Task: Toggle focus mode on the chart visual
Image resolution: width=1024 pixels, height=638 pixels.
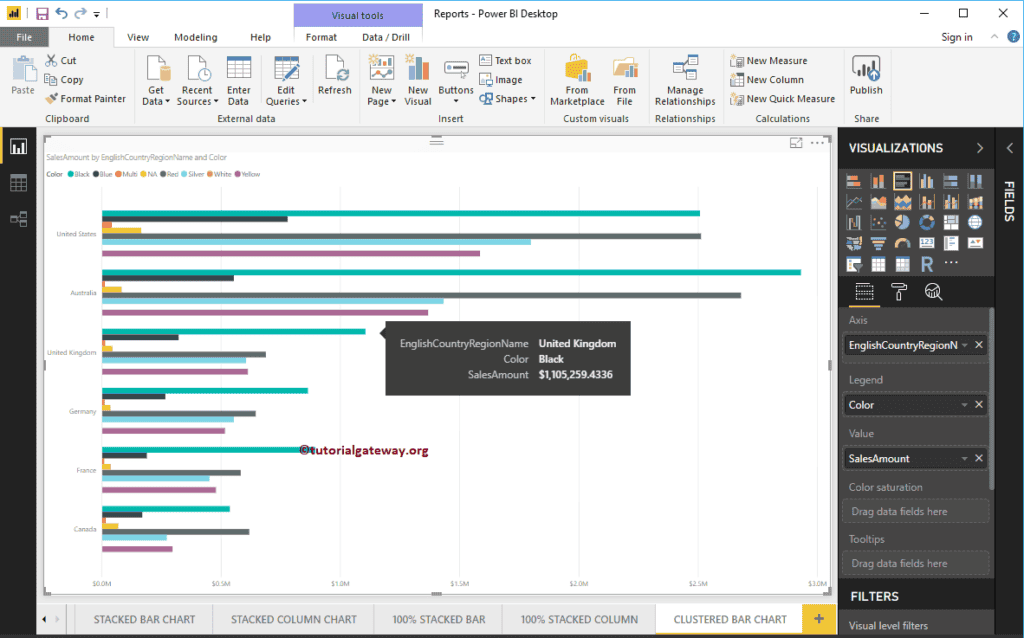Action: click(796, 143)
